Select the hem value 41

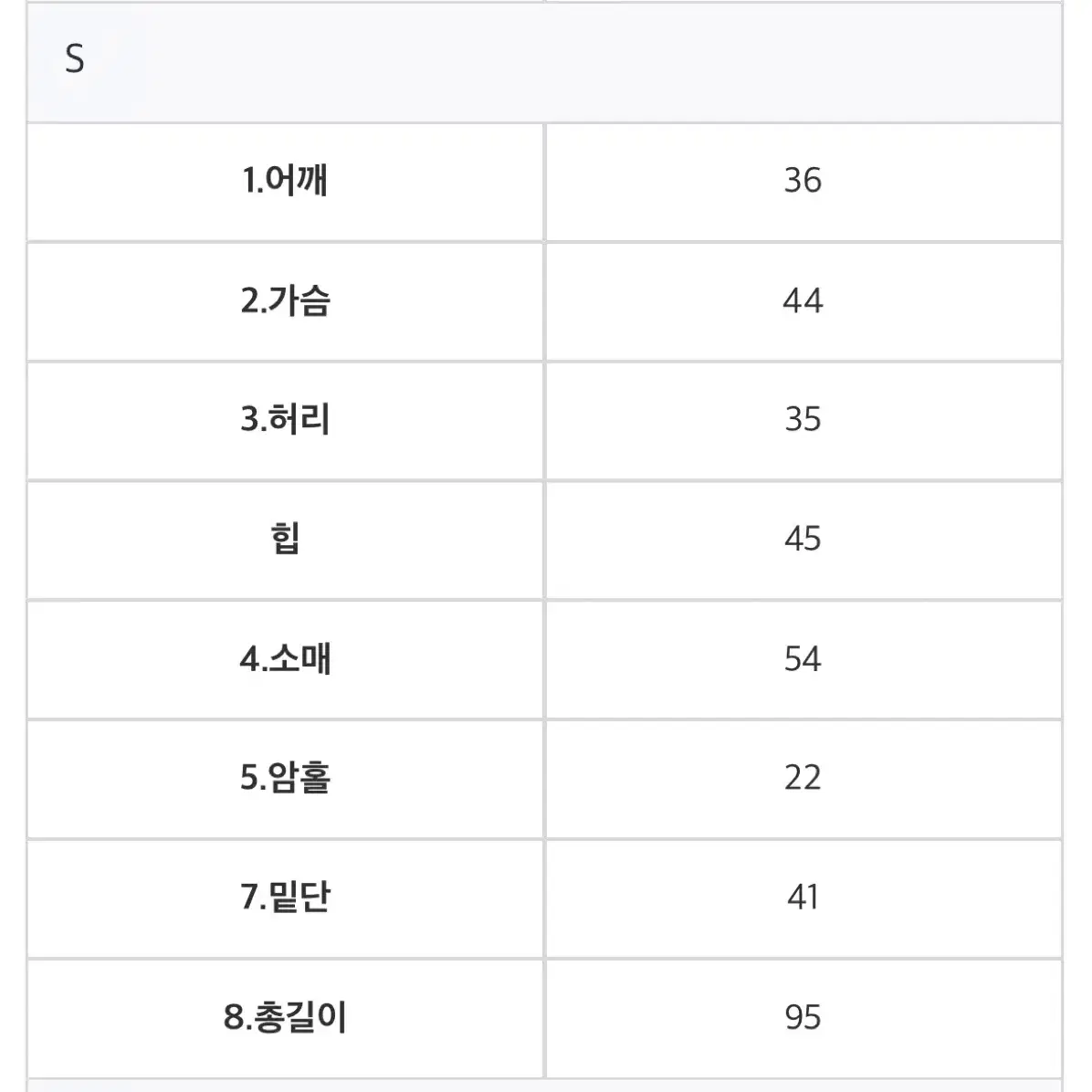point(803,898)
